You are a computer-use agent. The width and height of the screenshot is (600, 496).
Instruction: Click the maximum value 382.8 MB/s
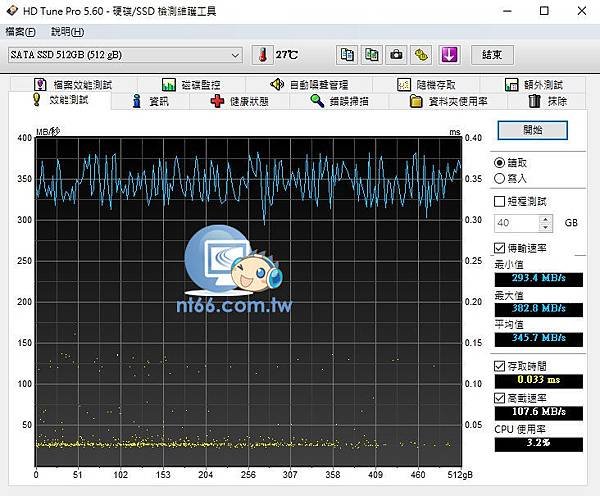(539, 308)
